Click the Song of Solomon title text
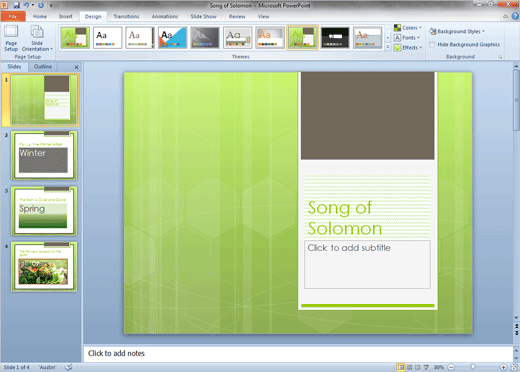This screenshot has height=372, width=520. (x=345, y=218)
